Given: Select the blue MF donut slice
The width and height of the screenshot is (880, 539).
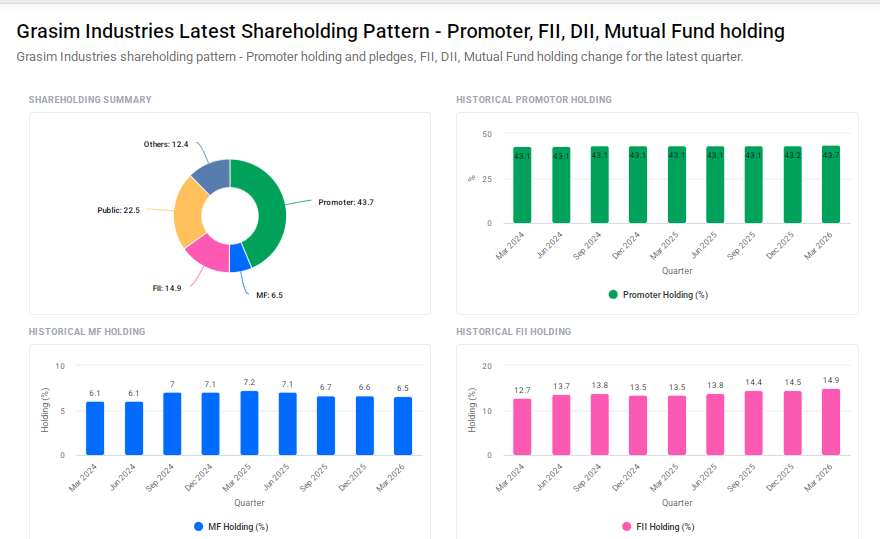Looking at the screenshot, I should [x=239, y=258].
